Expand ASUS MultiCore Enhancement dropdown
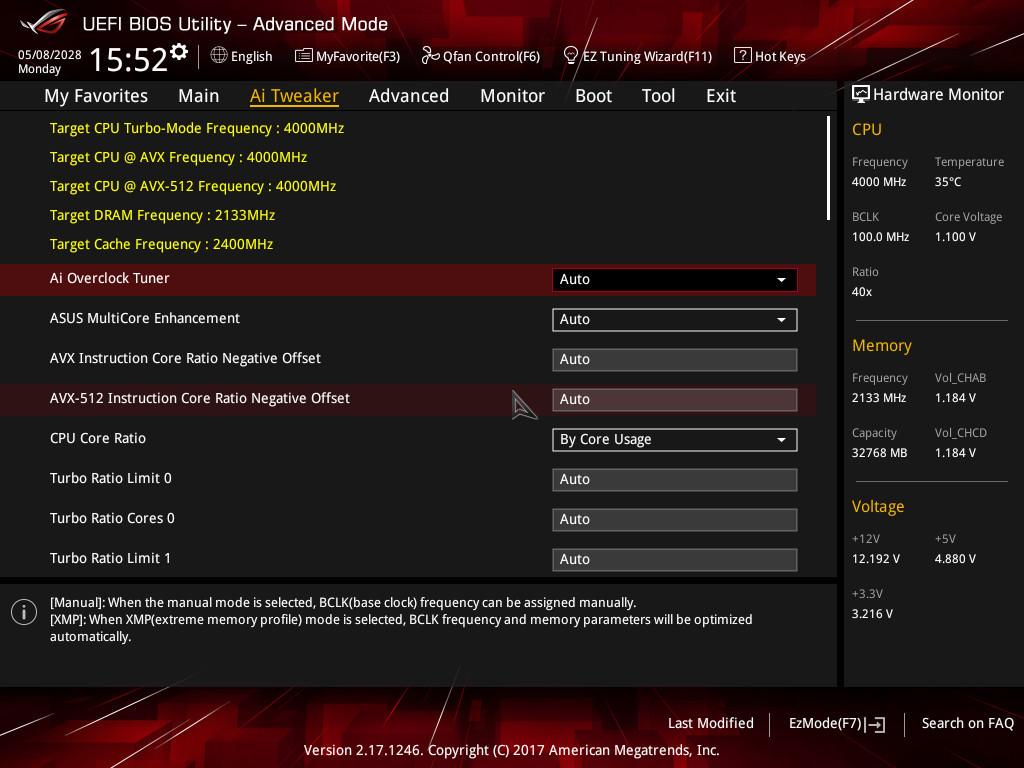 point(674,320)
